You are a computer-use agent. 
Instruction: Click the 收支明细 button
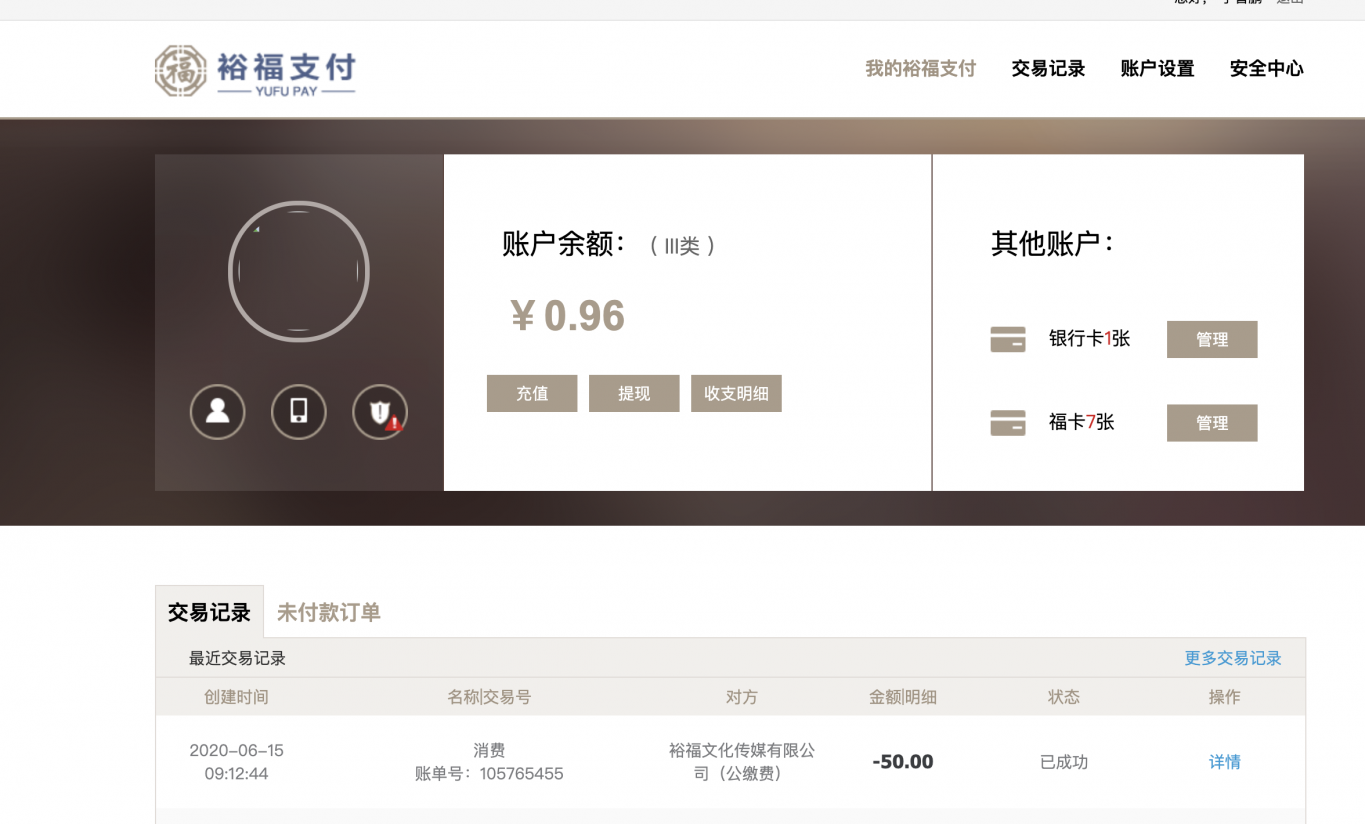[x=736, y=394]
